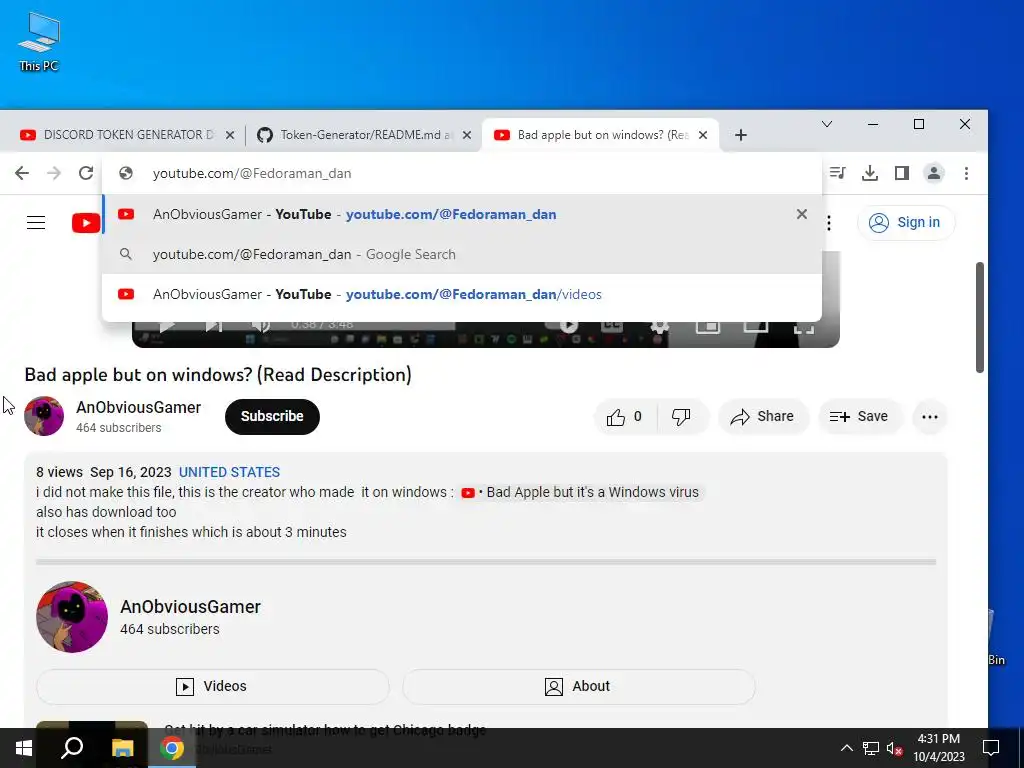The height and width of the screenshot is (768, 1024).
Task: Open AnObviousGamer channel name near Subscribe
Action: coord(138,408)
